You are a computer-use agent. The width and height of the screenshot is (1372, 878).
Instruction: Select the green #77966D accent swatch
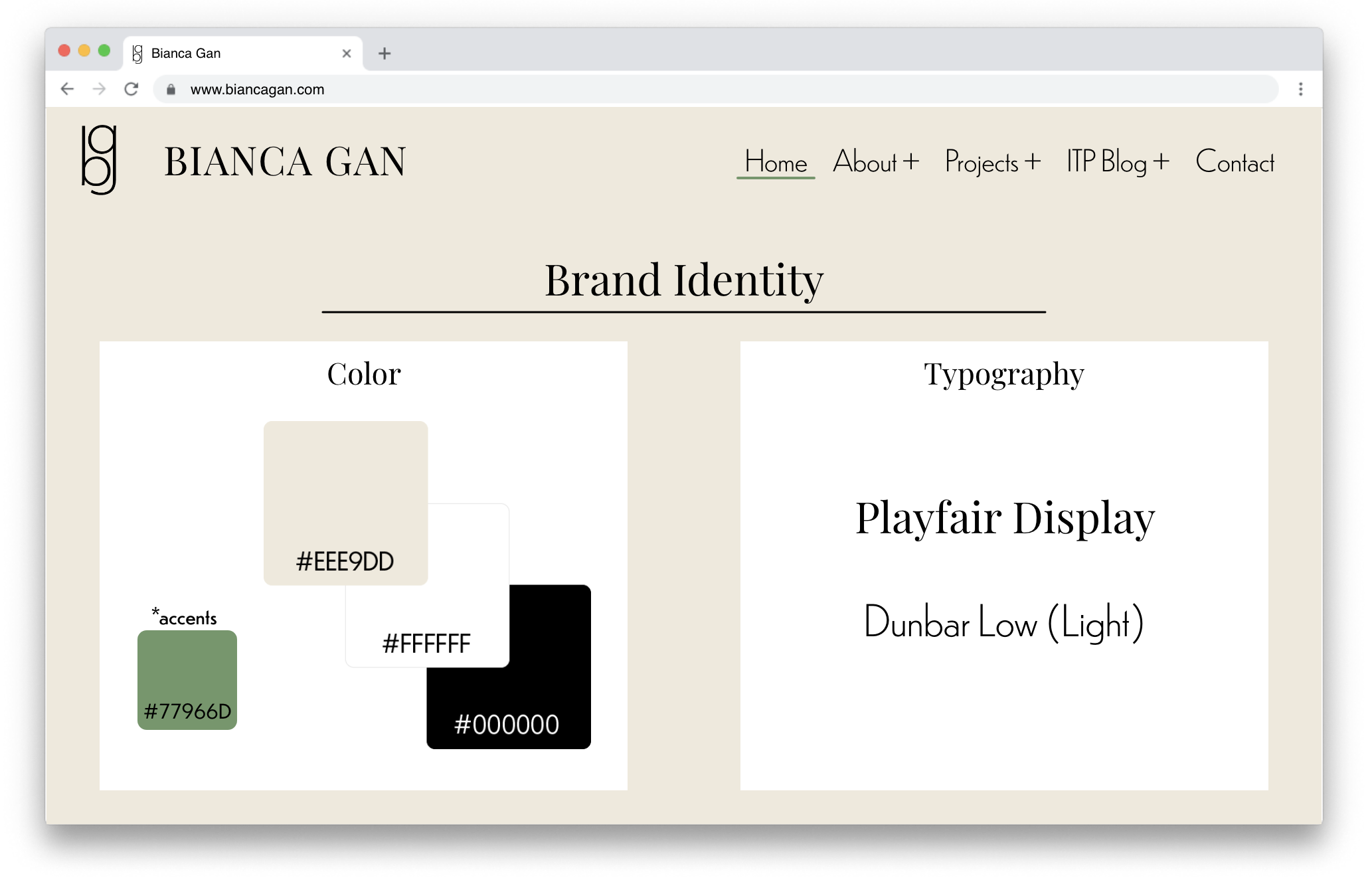187,679
